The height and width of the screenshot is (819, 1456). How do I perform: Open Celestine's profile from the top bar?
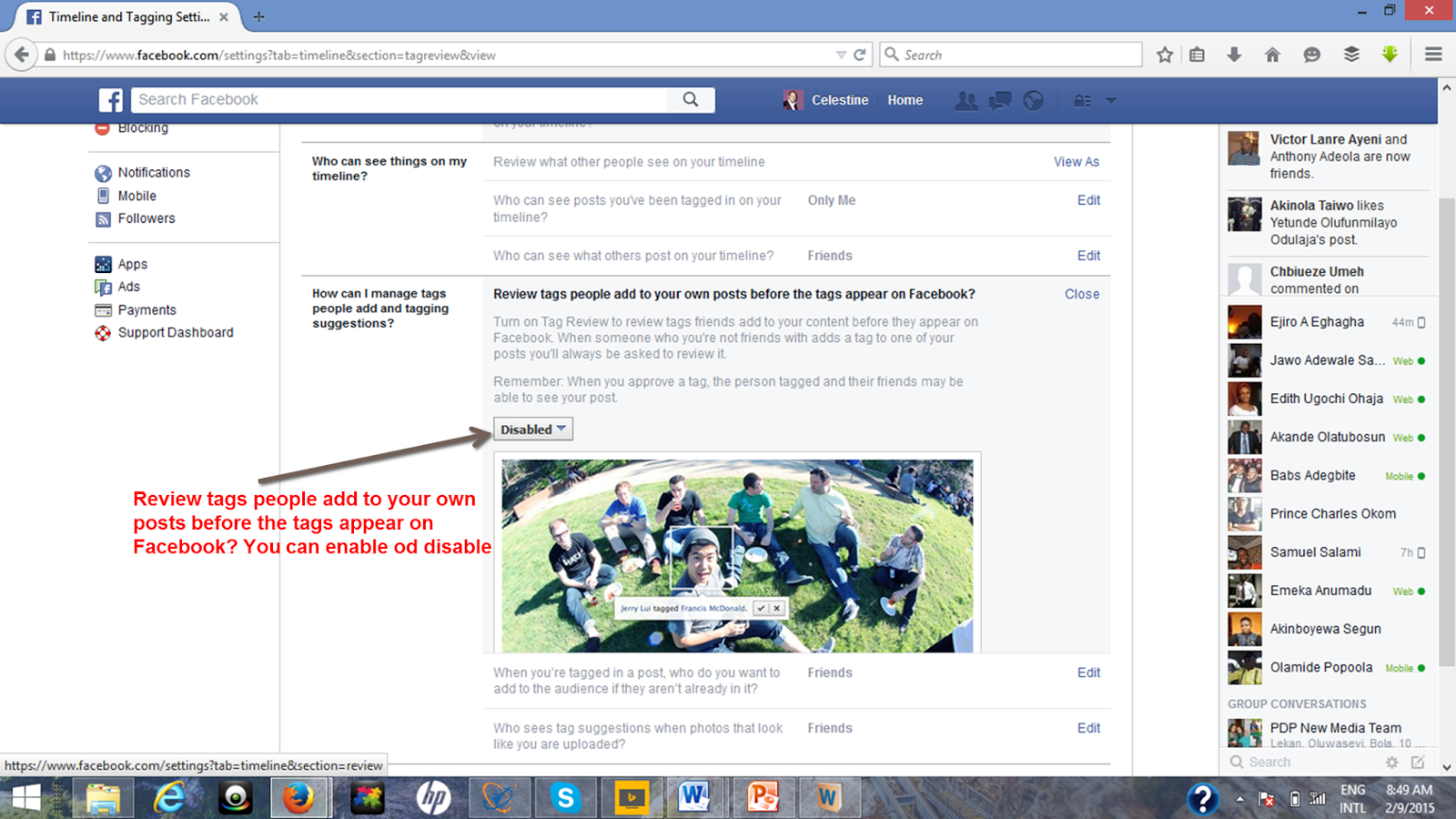tap(826, 100)
